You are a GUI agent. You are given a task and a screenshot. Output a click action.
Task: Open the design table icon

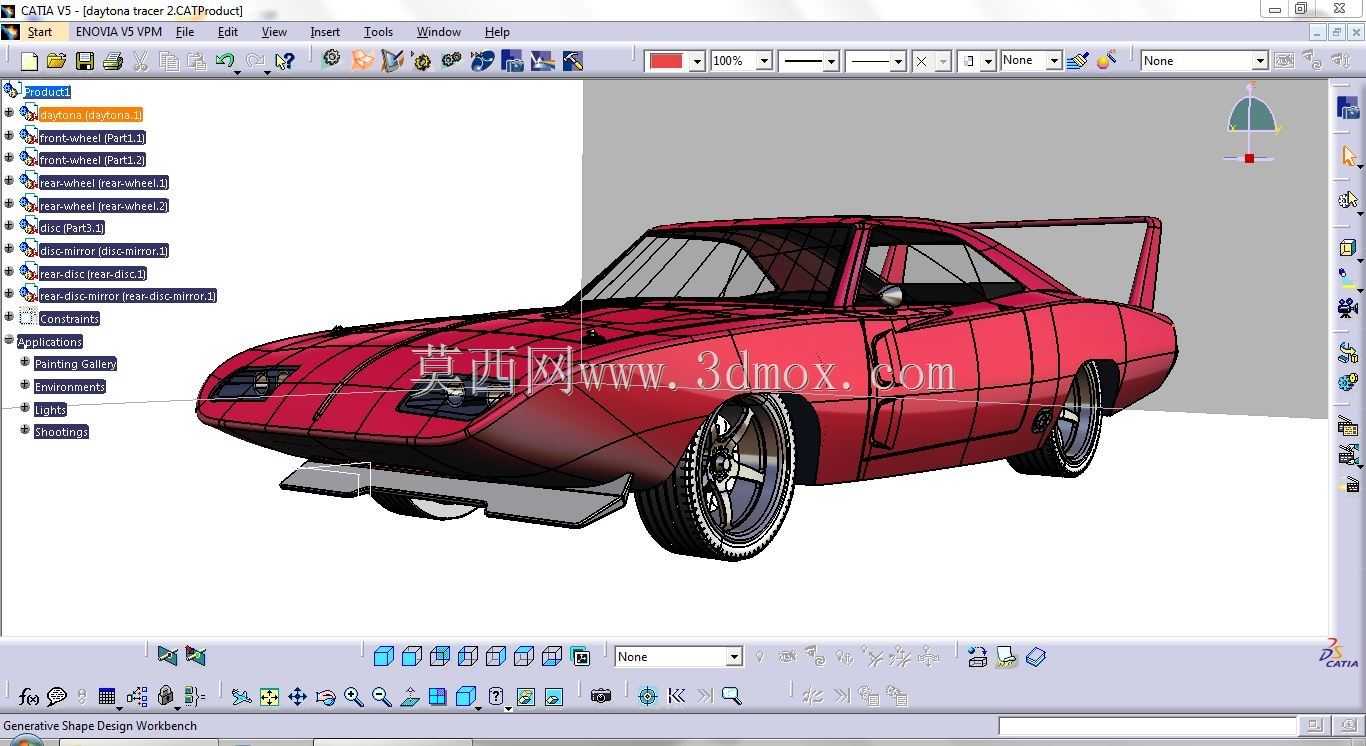point(107,696)
